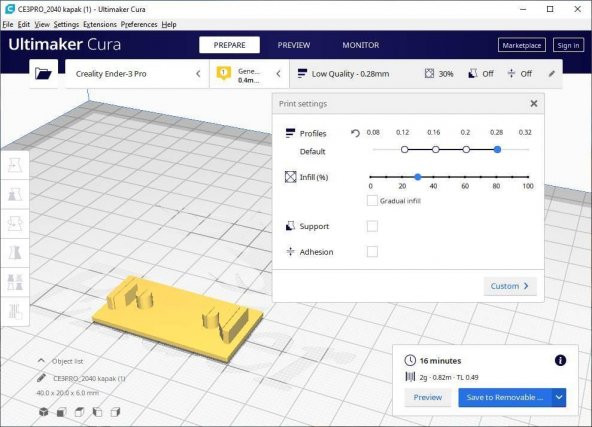The width and height of the screenshot is (592, 427).
Task: Select the Mirror tool in sidebar
Action: [x=15, y=253]
